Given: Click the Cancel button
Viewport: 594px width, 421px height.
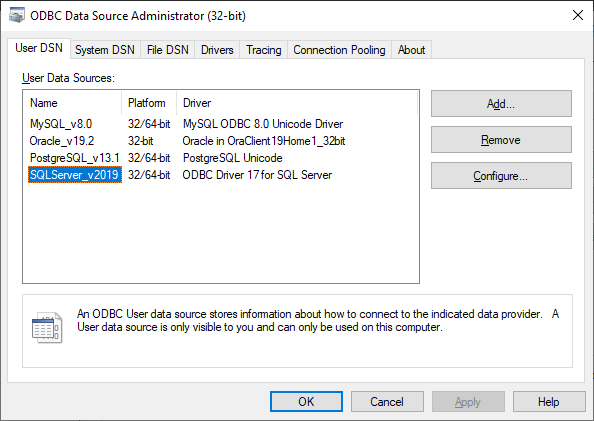Looking at the screenshot, I should [x=387, y=402].
